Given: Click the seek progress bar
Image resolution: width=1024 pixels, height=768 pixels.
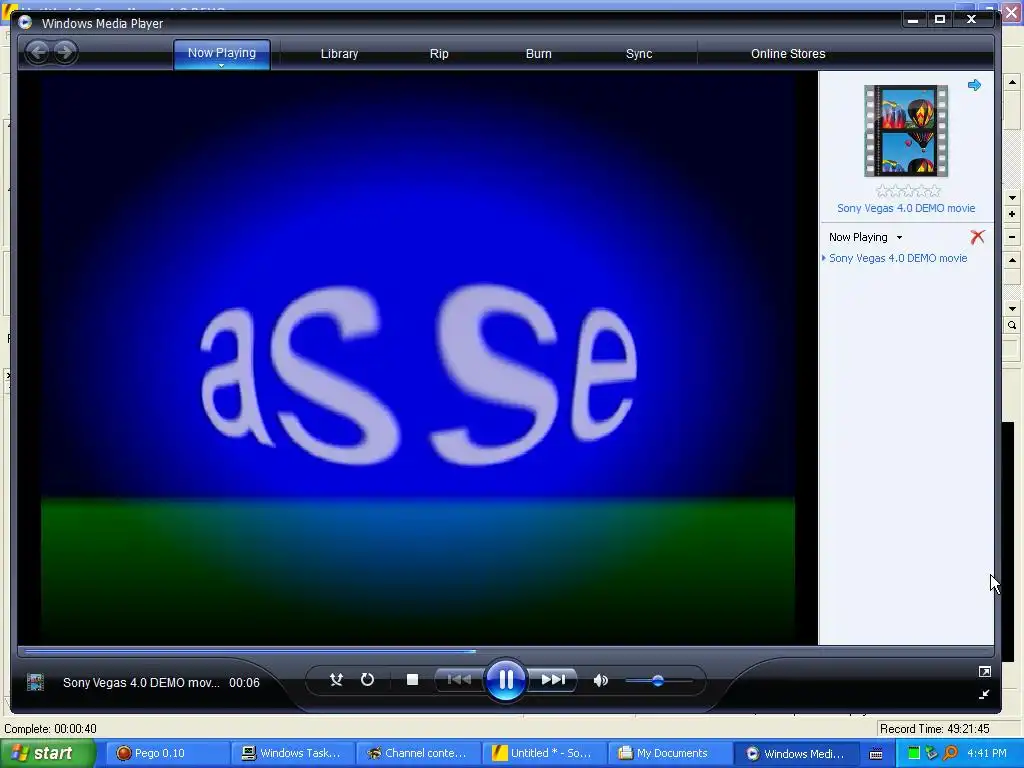Looking at the screenshot, I should pos(506,651).
